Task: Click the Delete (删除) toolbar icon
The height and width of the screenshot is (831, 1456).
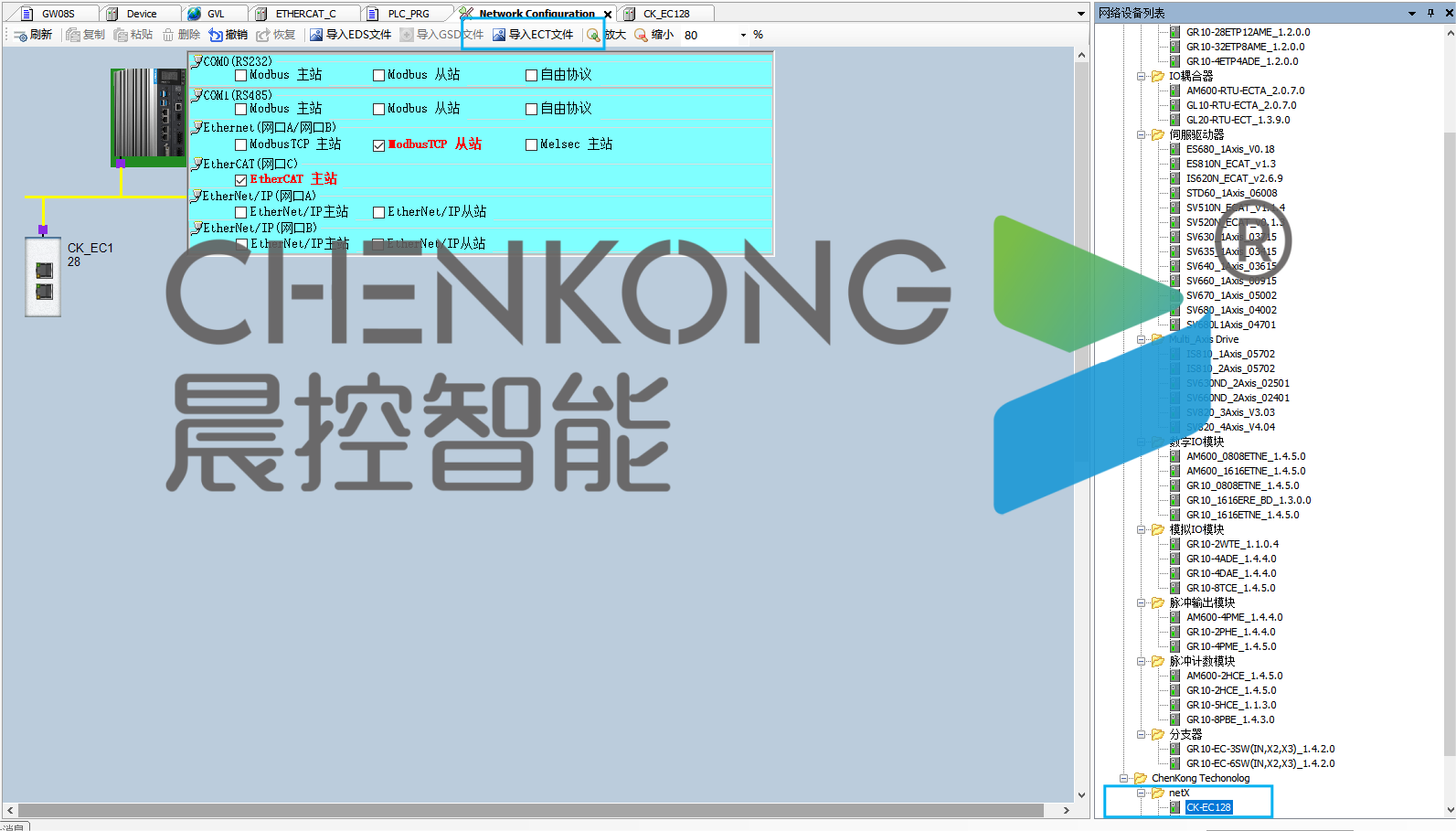Action: (168, 35)
